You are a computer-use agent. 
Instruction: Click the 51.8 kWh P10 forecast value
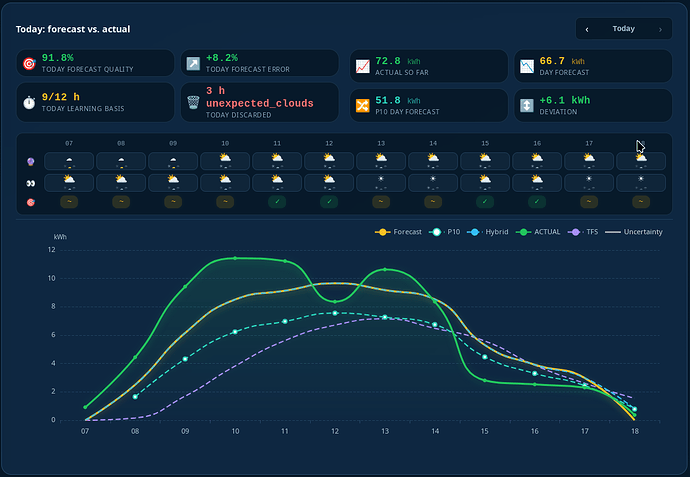point(398,100)
